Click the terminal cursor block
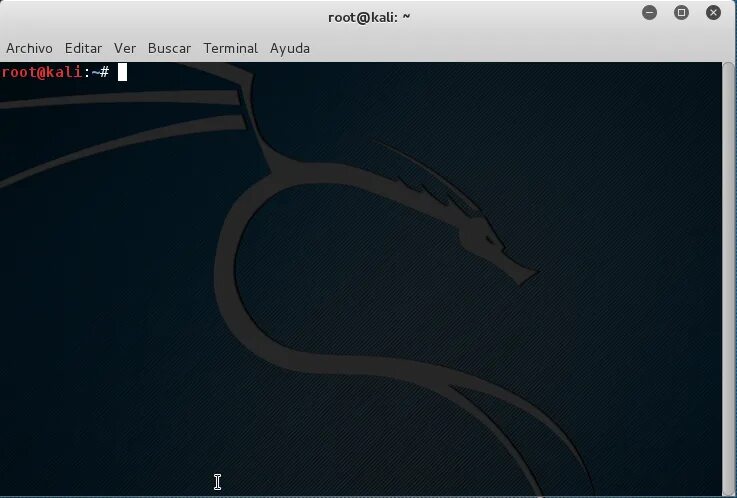737x498 pixels. tap(122, 72)
